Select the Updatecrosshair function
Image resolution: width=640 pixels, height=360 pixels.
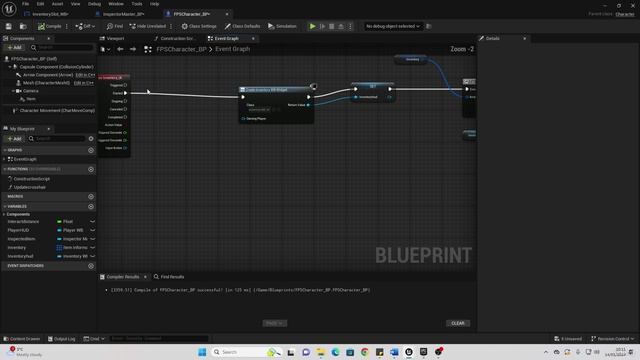point(29,187)
